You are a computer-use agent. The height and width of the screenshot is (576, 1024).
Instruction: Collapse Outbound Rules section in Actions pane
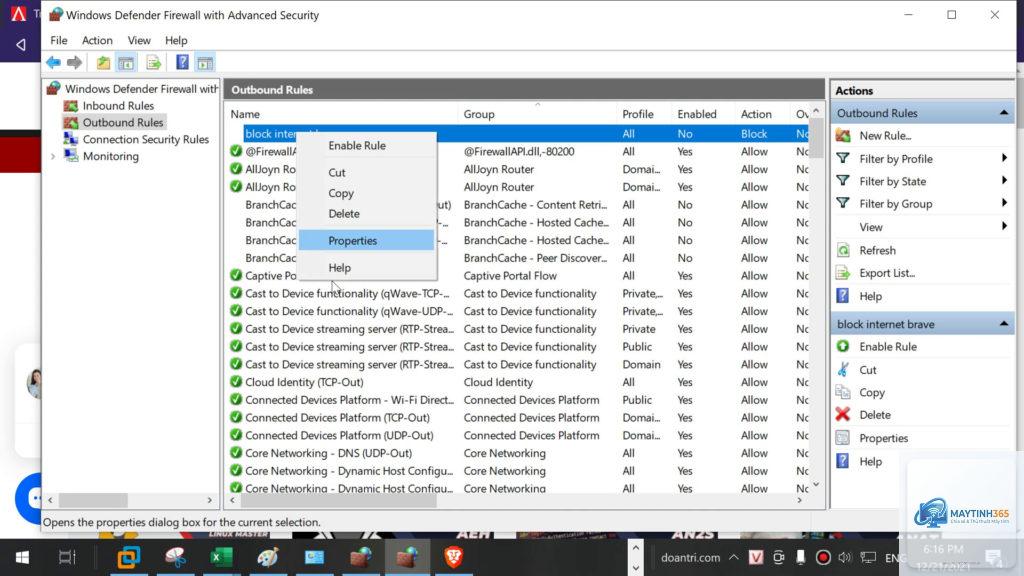1004,113
